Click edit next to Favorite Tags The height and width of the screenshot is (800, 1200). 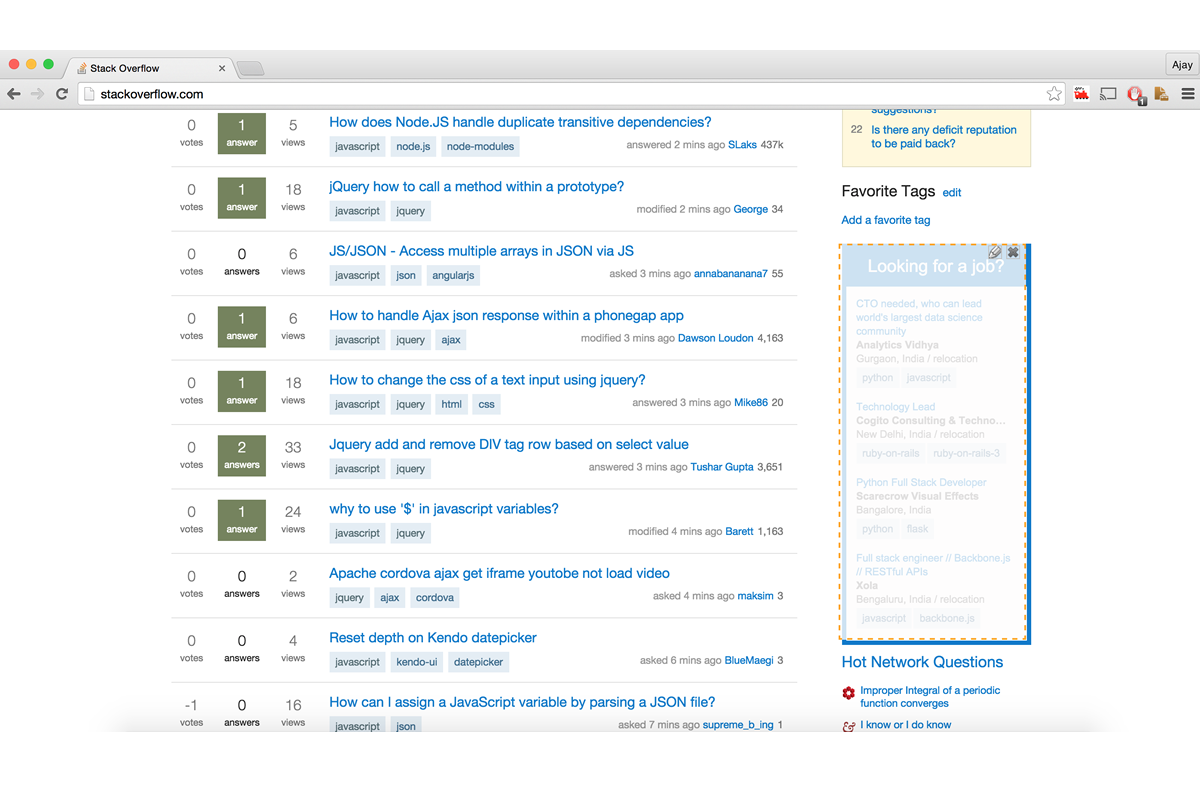[952, 193]
